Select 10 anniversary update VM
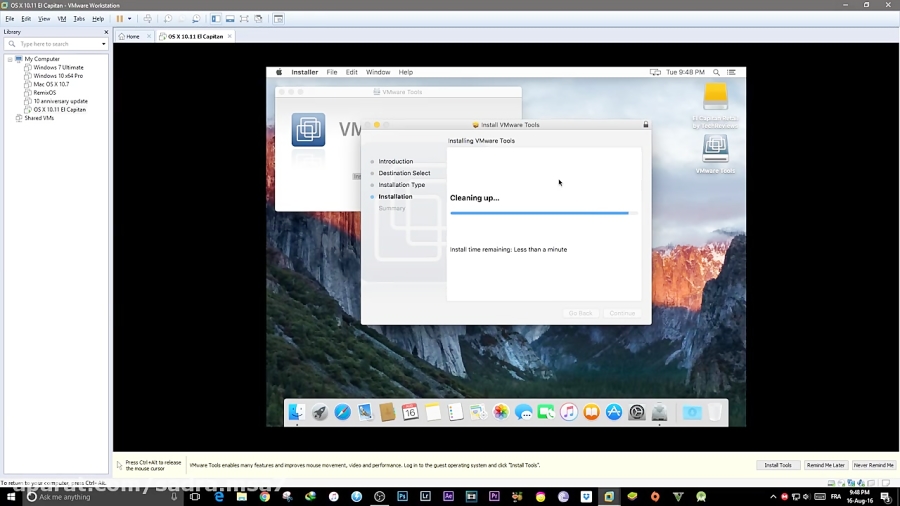Screen dimensions: 900x506 [x=60, y=101]
